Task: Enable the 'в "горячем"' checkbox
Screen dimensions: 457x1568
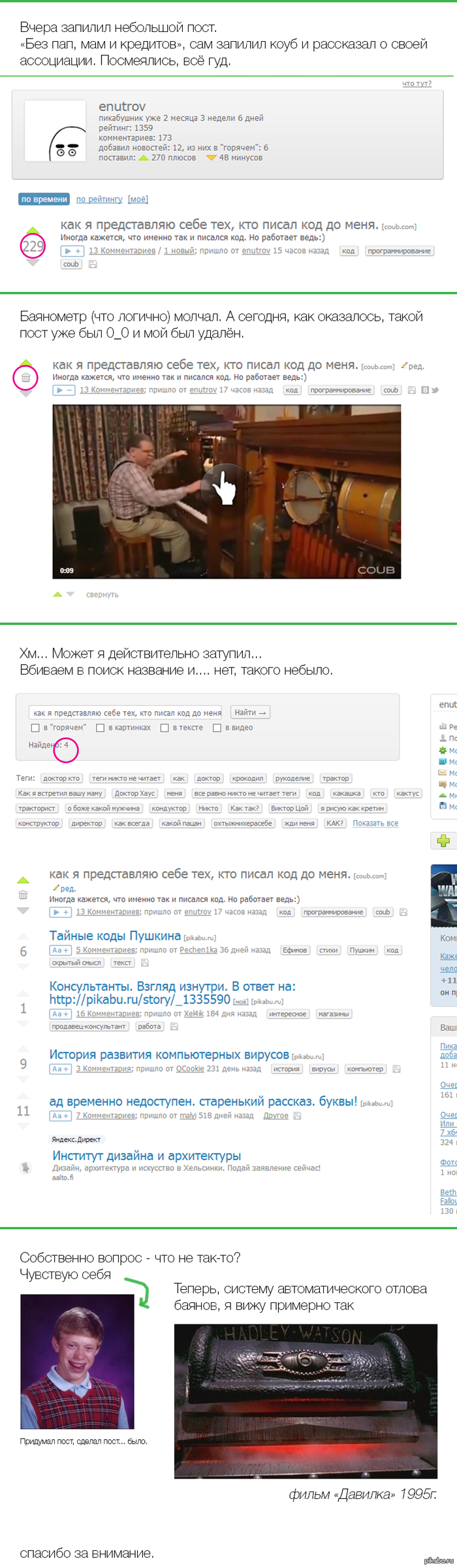Action: pos(35,728)
